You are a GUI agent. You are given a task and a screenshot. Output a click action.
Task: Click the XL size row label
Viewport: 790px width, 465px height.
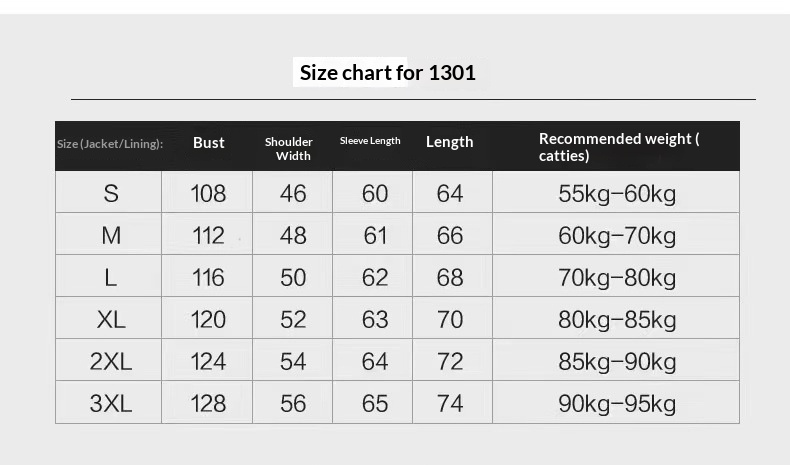(110, 320)
